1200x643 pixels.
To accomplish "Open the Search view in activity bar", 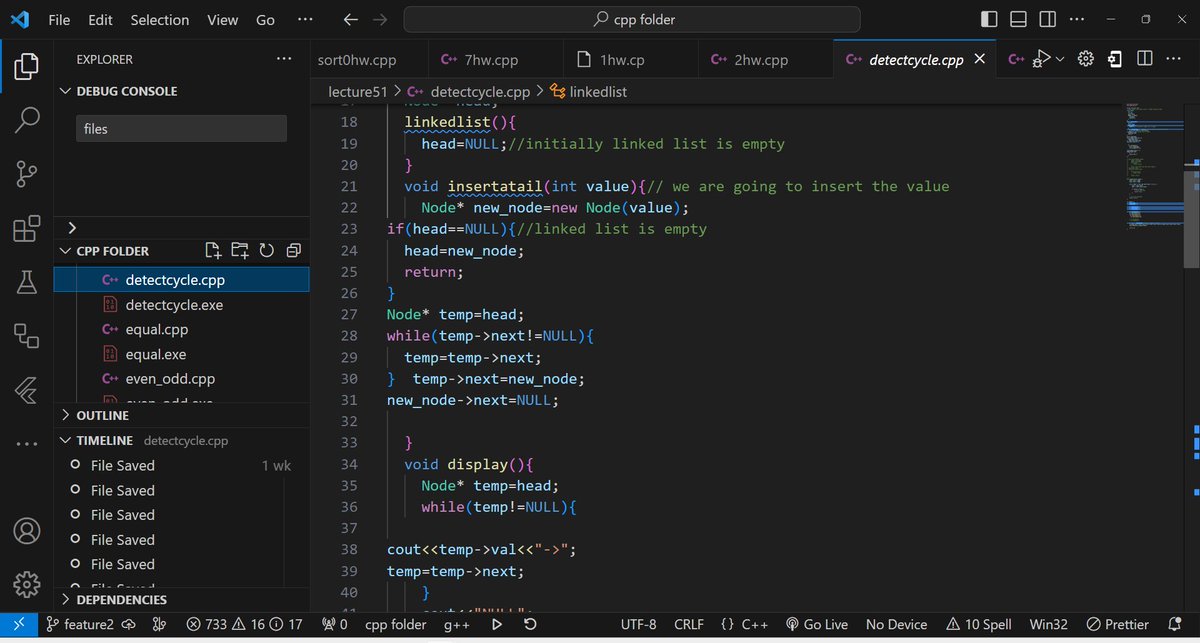I will pos(27,120).
